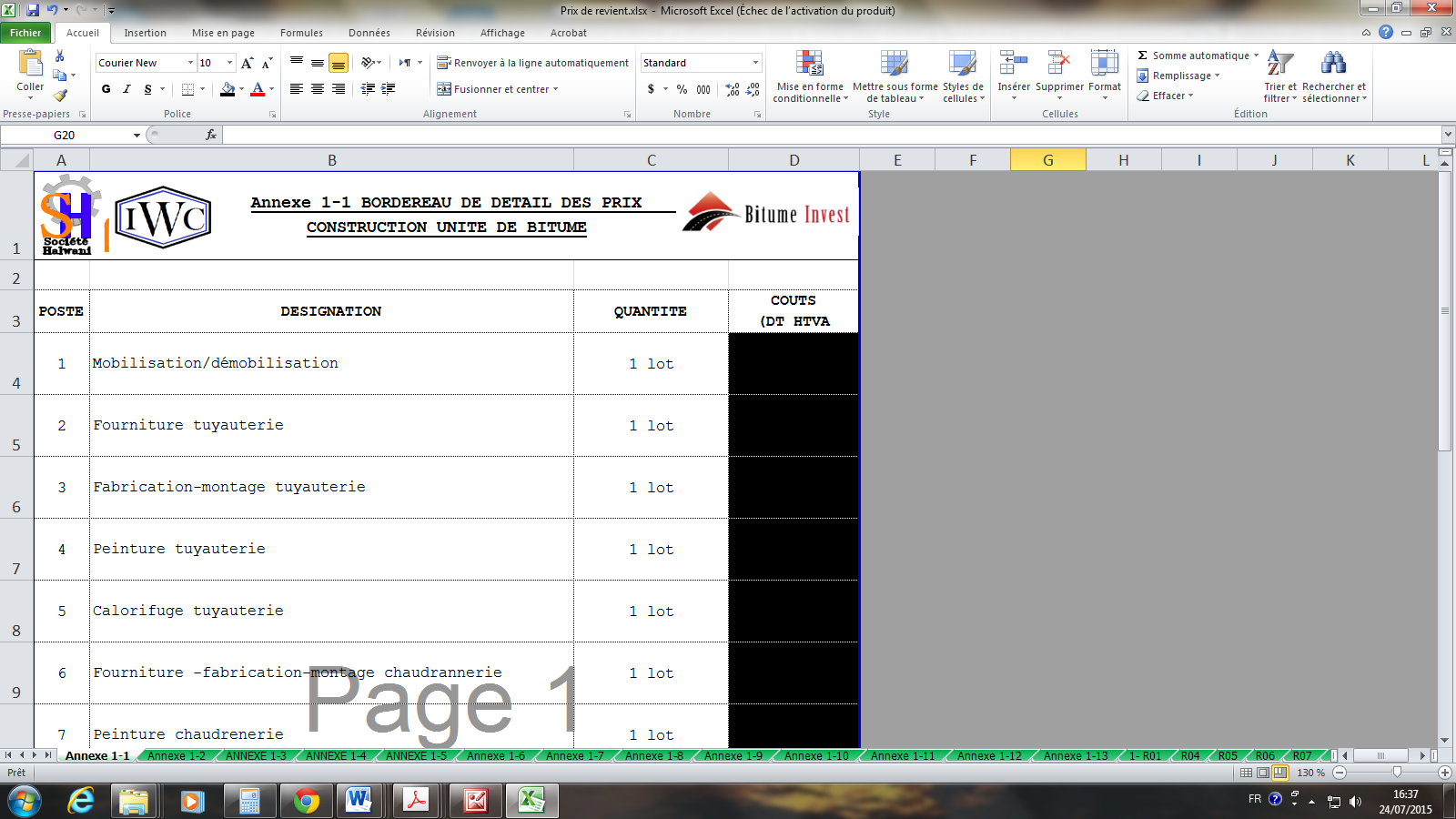Screen dimensions: 1456x819
Task: Expand the font size dropdown
Action: 229,63
